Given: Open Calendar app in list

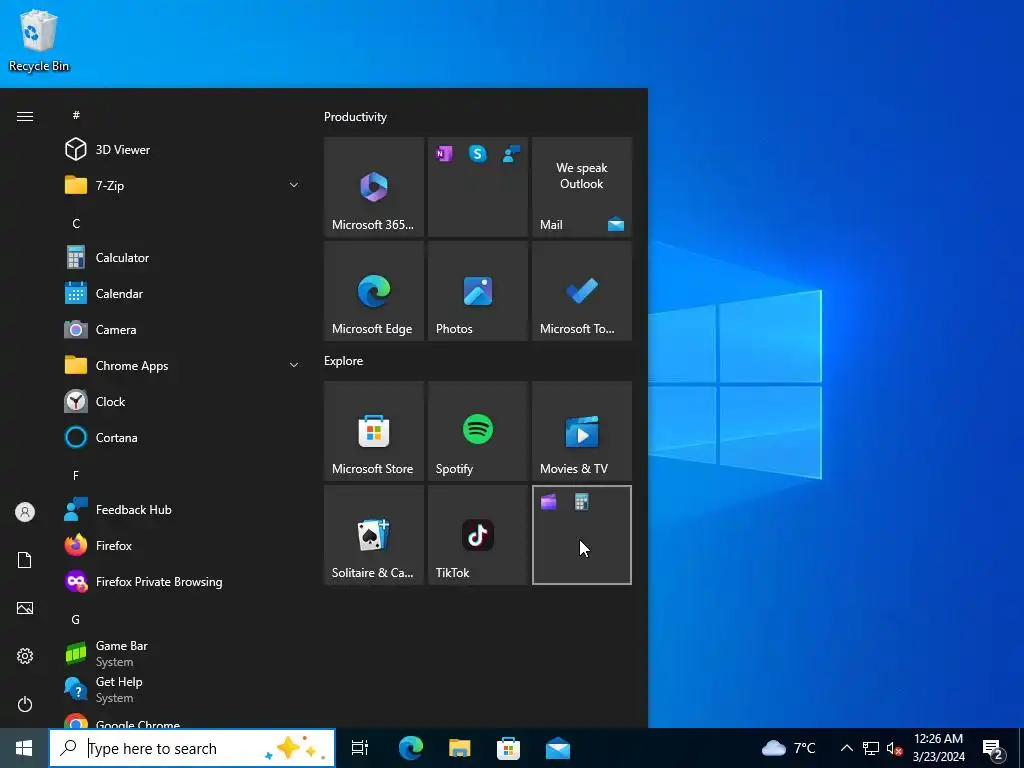Looking at the screenshot, I should point(182,293).
